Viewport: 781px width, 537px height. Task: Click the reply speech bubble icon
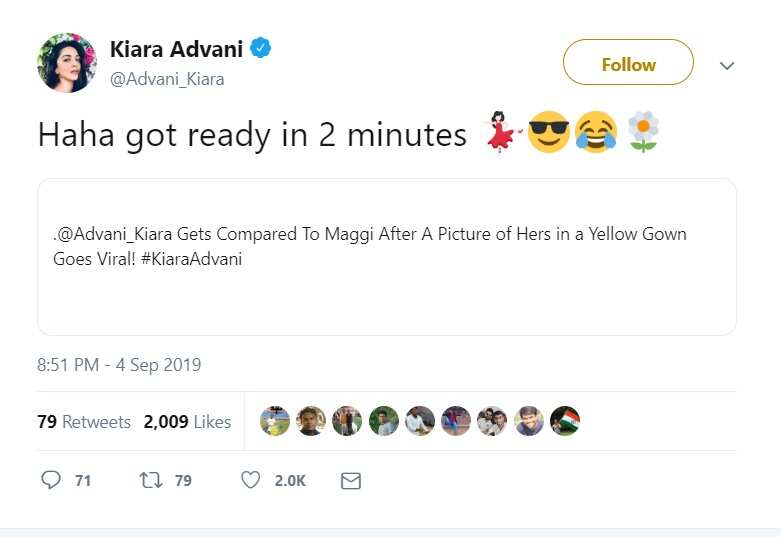click(x=50, y=480)
